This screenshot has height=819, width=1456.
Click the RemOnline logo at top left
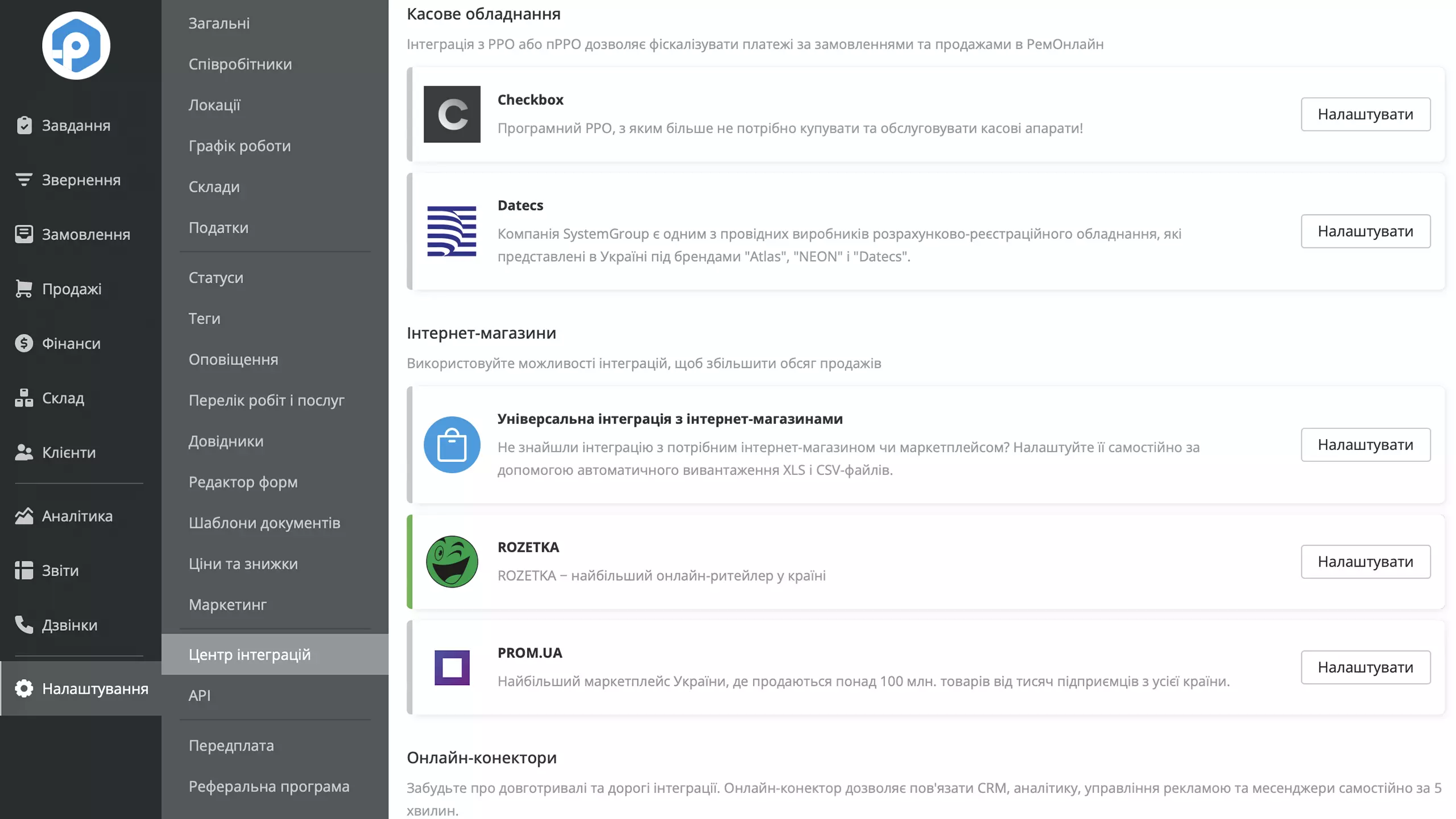pyautogui.click(x=76, y=45)
